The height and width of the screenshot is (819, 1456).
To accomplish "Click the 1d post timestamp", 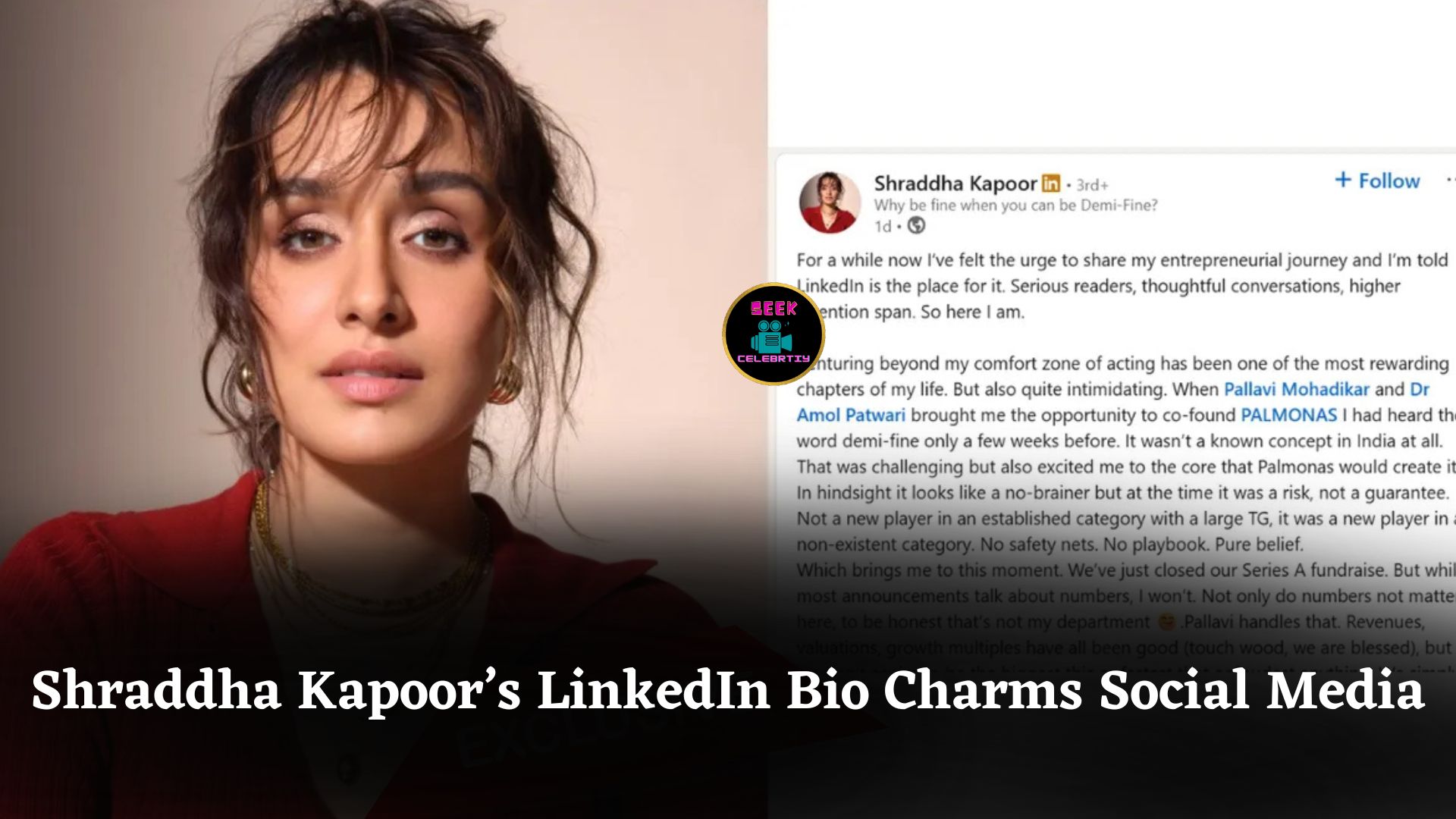I will (x=883, y=226).
